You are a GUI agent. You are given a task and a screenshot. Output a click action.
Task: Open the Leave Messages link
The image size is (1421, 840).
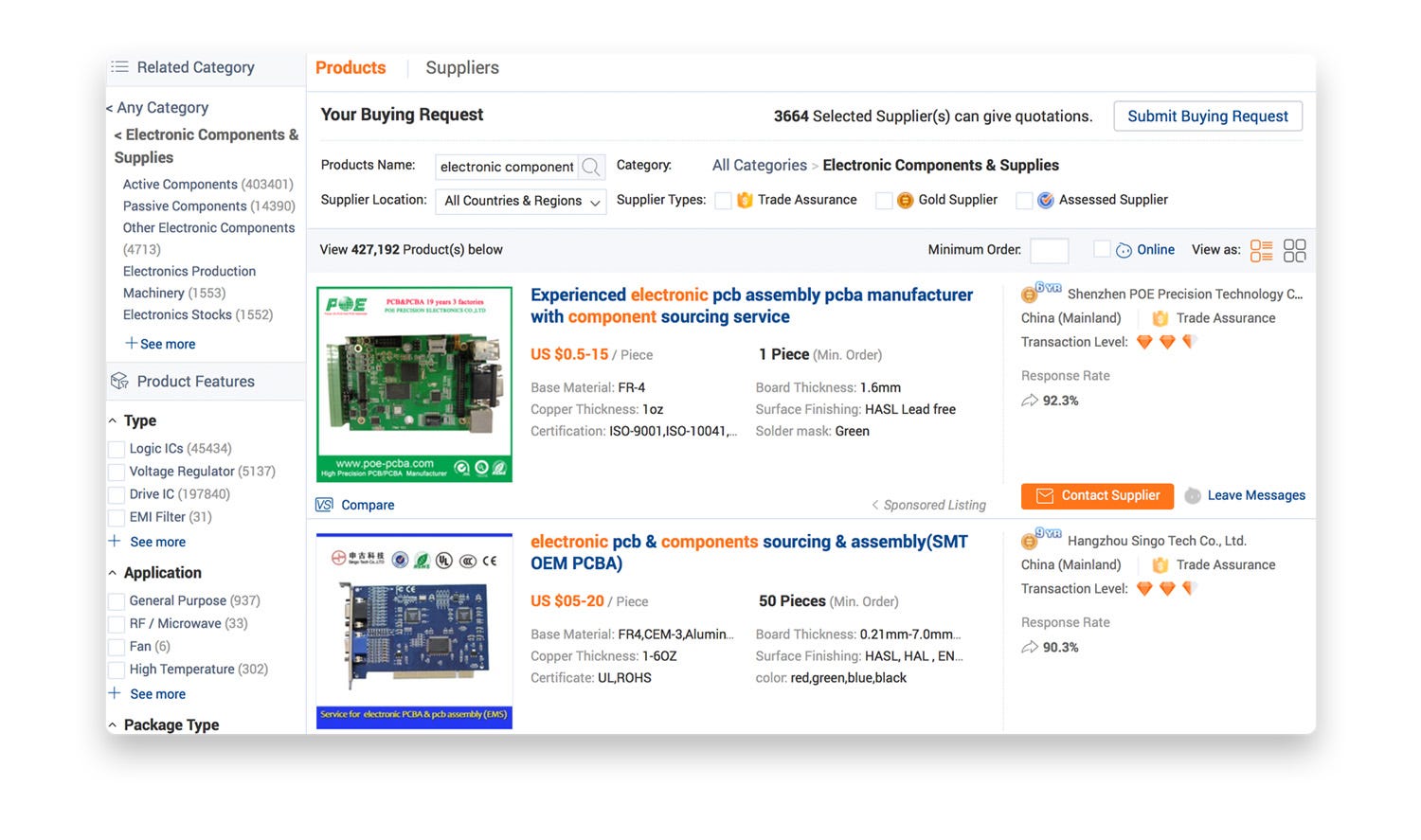click(1256, 495)
